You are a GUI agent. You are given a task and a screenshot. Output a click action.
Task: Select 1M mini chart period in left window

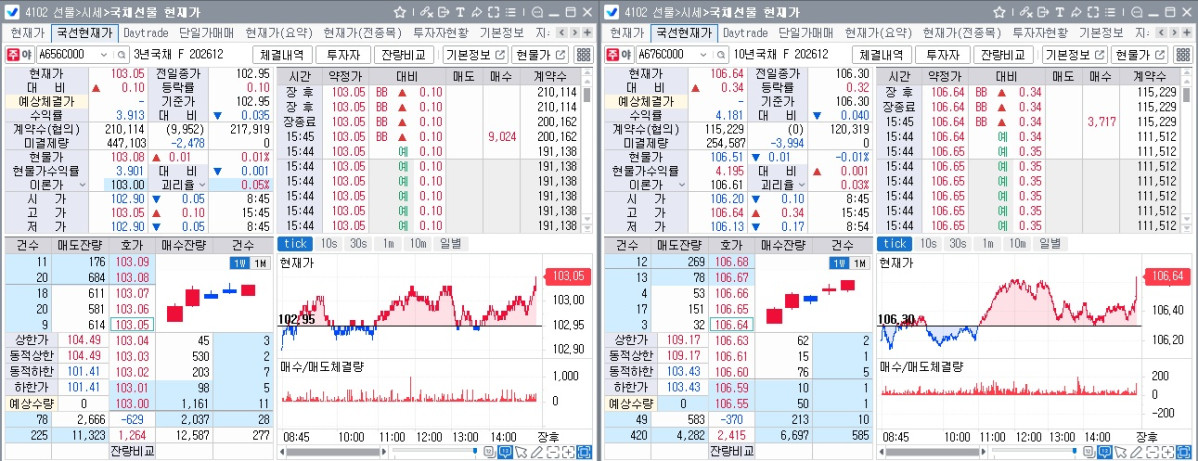261,263
